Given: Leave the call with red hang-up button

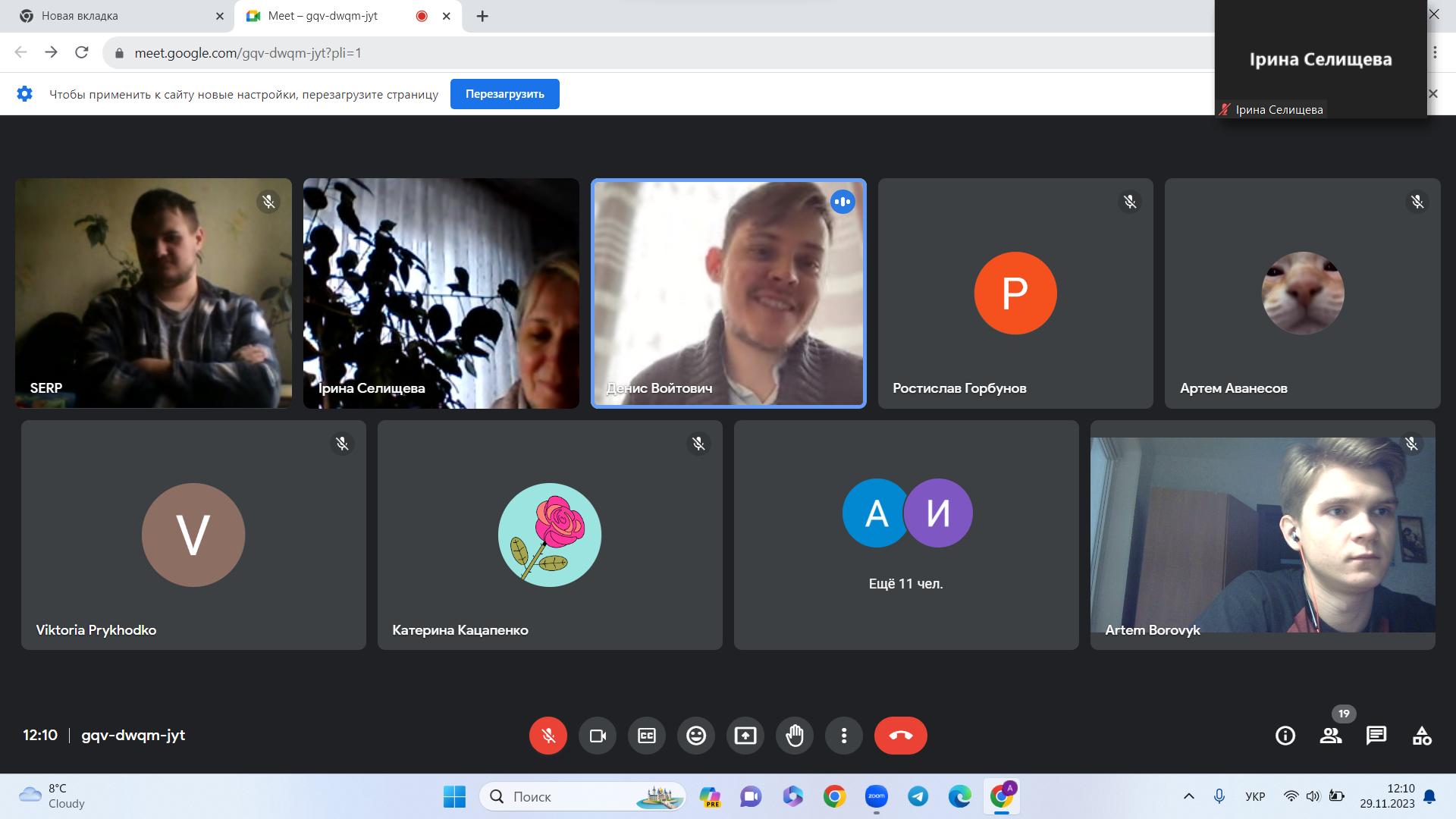Looking at the screenshot, I should coord(901,736).
